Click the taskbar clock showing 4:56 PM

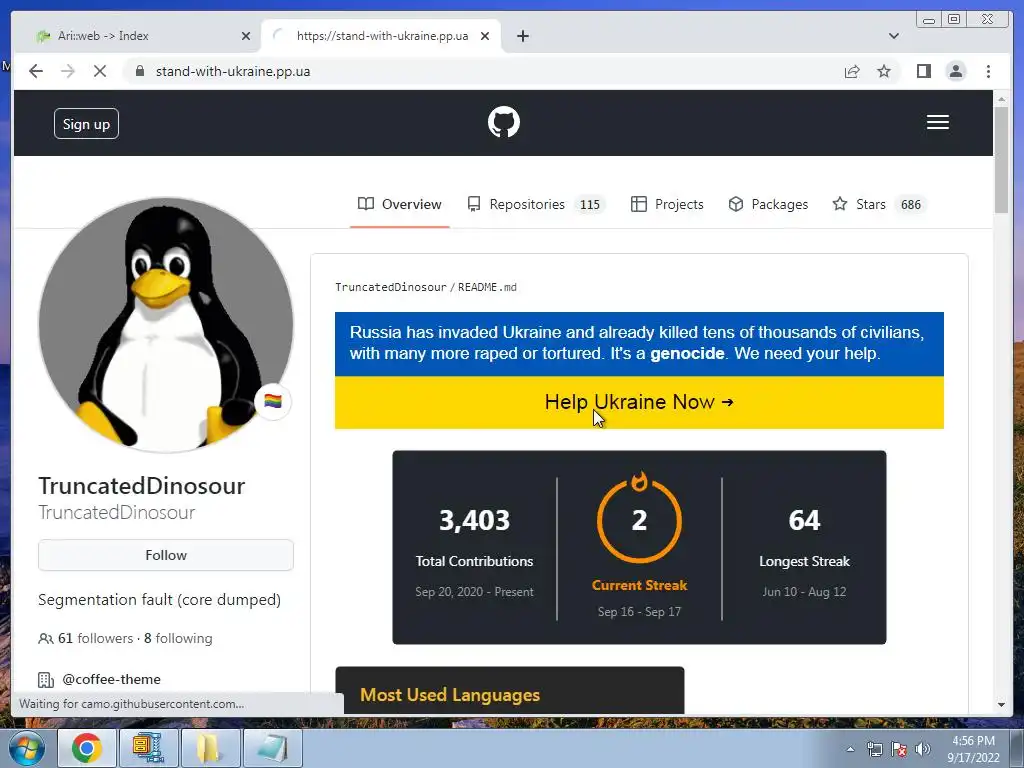(973, 748)
